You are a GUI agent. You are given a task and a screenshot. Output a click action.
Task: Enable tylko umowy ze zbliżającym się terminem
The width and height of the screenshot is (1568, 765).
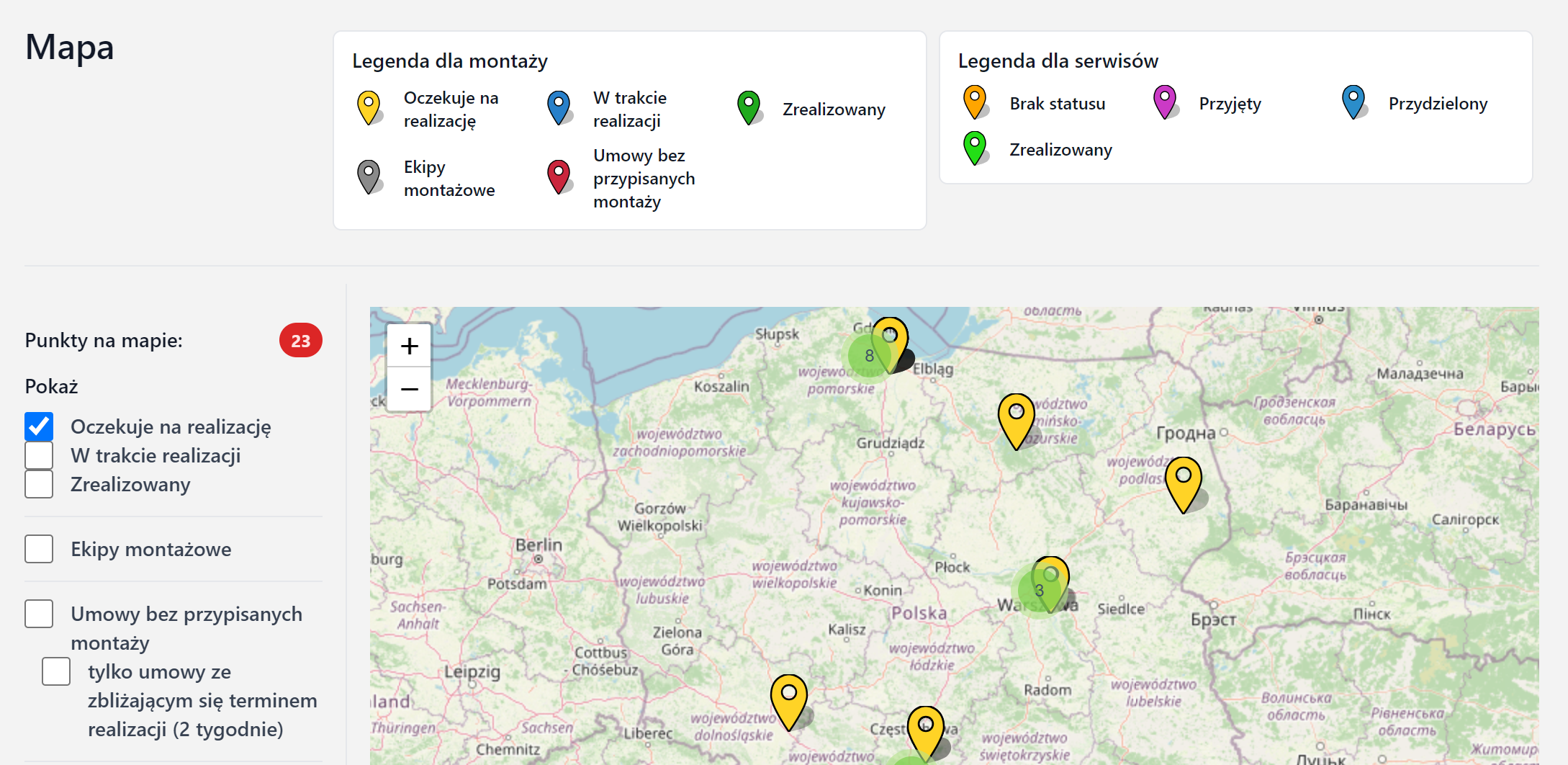(56, 671)
